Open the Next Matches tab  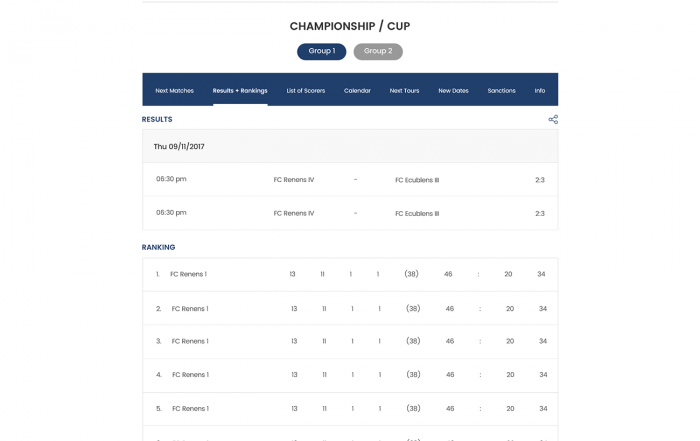pyautogui.click(x=175, y=91)
